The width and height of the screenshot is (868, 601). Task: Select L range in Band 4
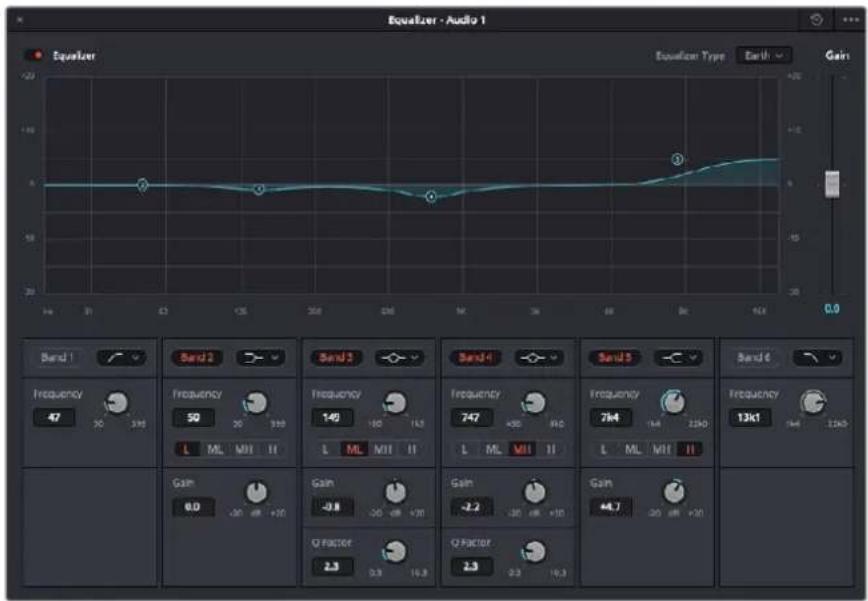pyautogui.click(x=465, y=449)
